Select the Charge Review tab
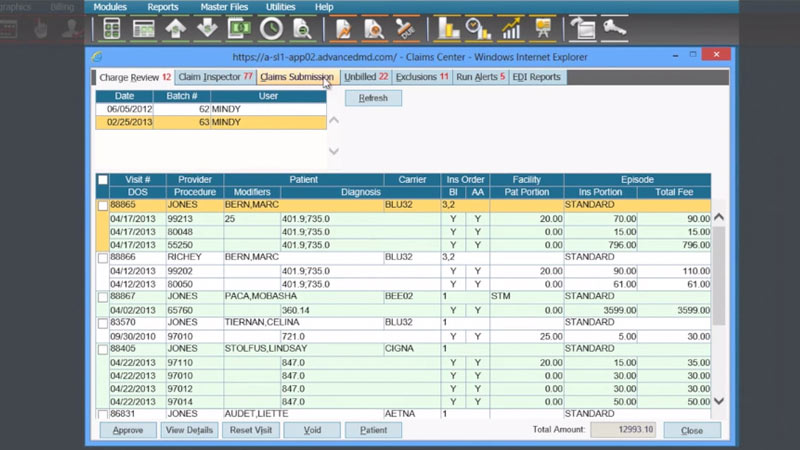800x450 pixels. tap(135, 78)
